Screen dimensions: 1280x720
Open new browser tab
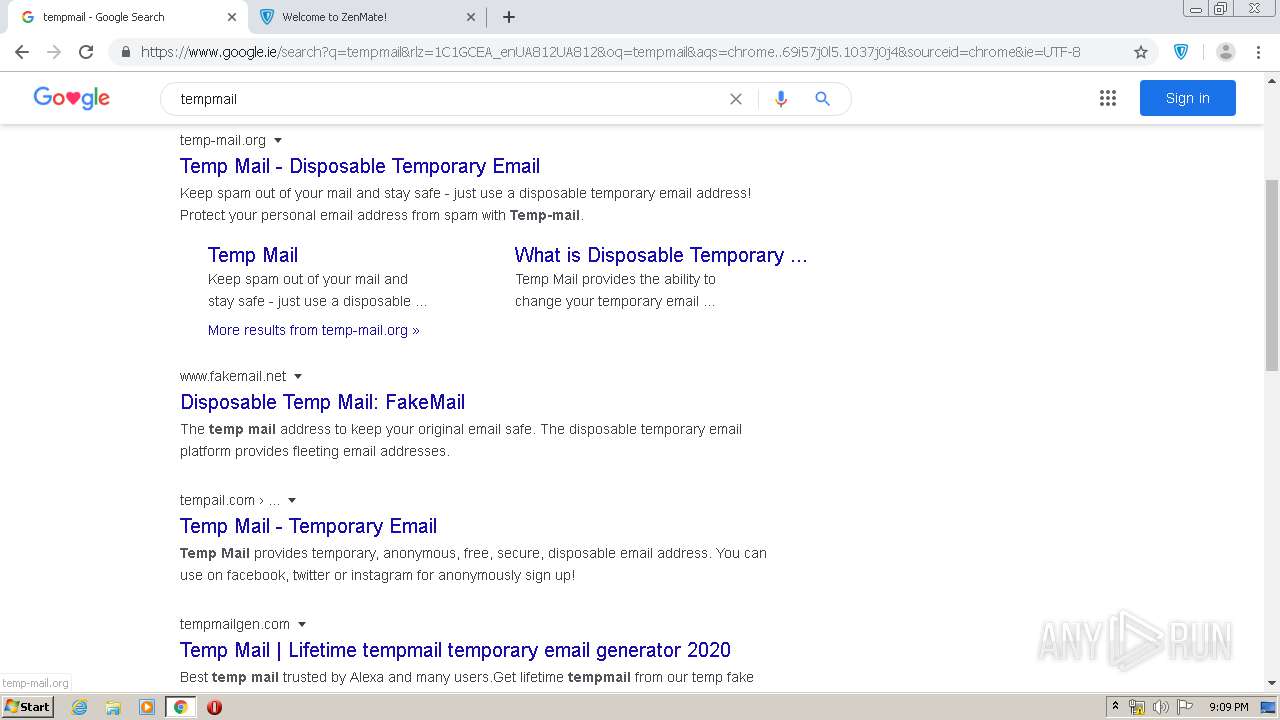pos(509,17)
